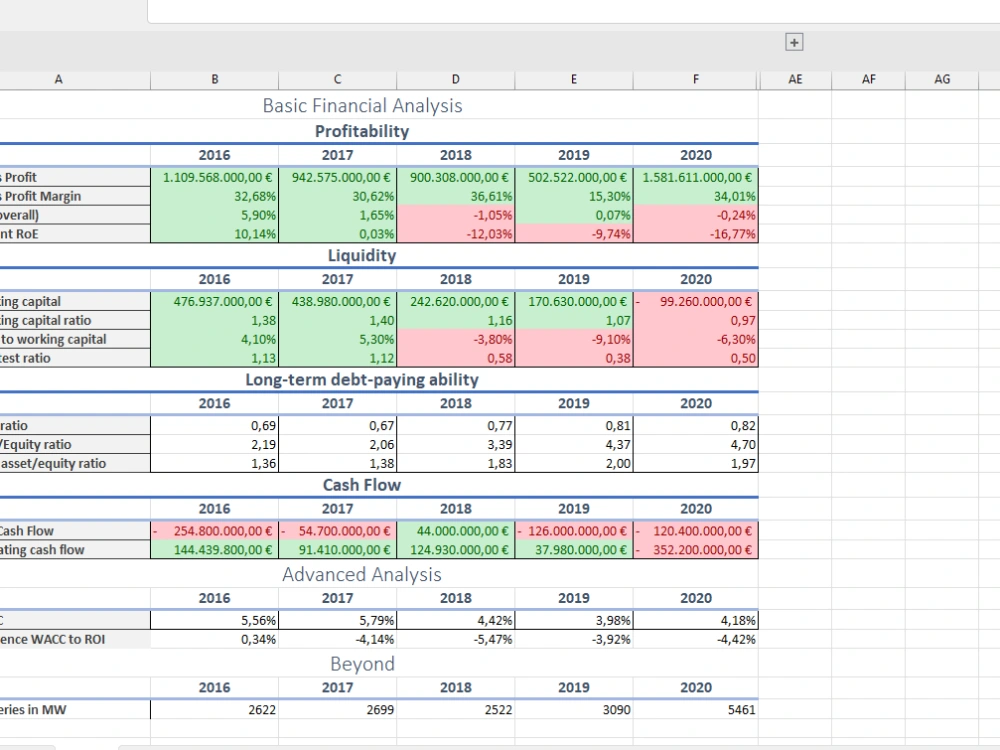The height and width of the screenshot is (750, 1000).
Task: Select the green Profit cell showing 1.109.568.000,00 €
Action: 214,176
